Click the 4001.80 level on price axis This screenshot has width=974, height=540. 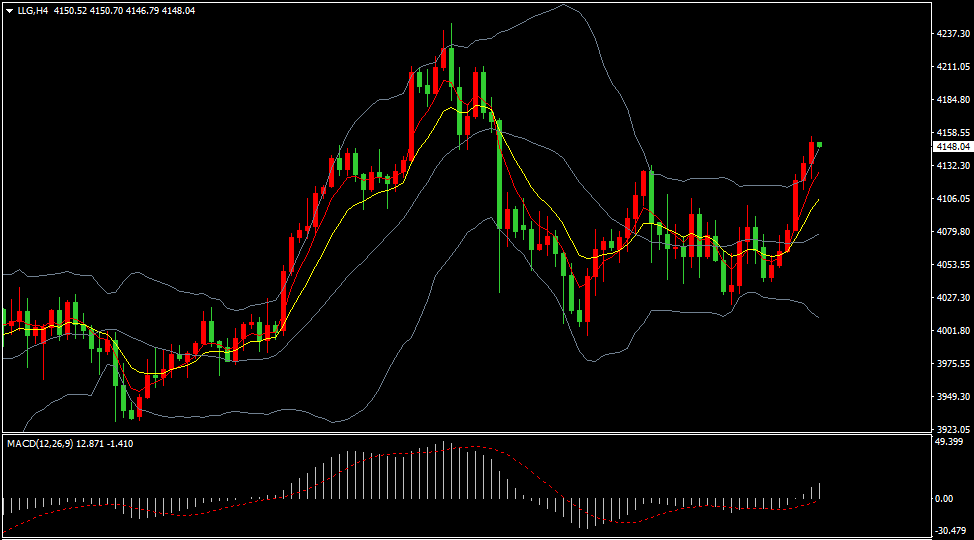click(952, 331)
